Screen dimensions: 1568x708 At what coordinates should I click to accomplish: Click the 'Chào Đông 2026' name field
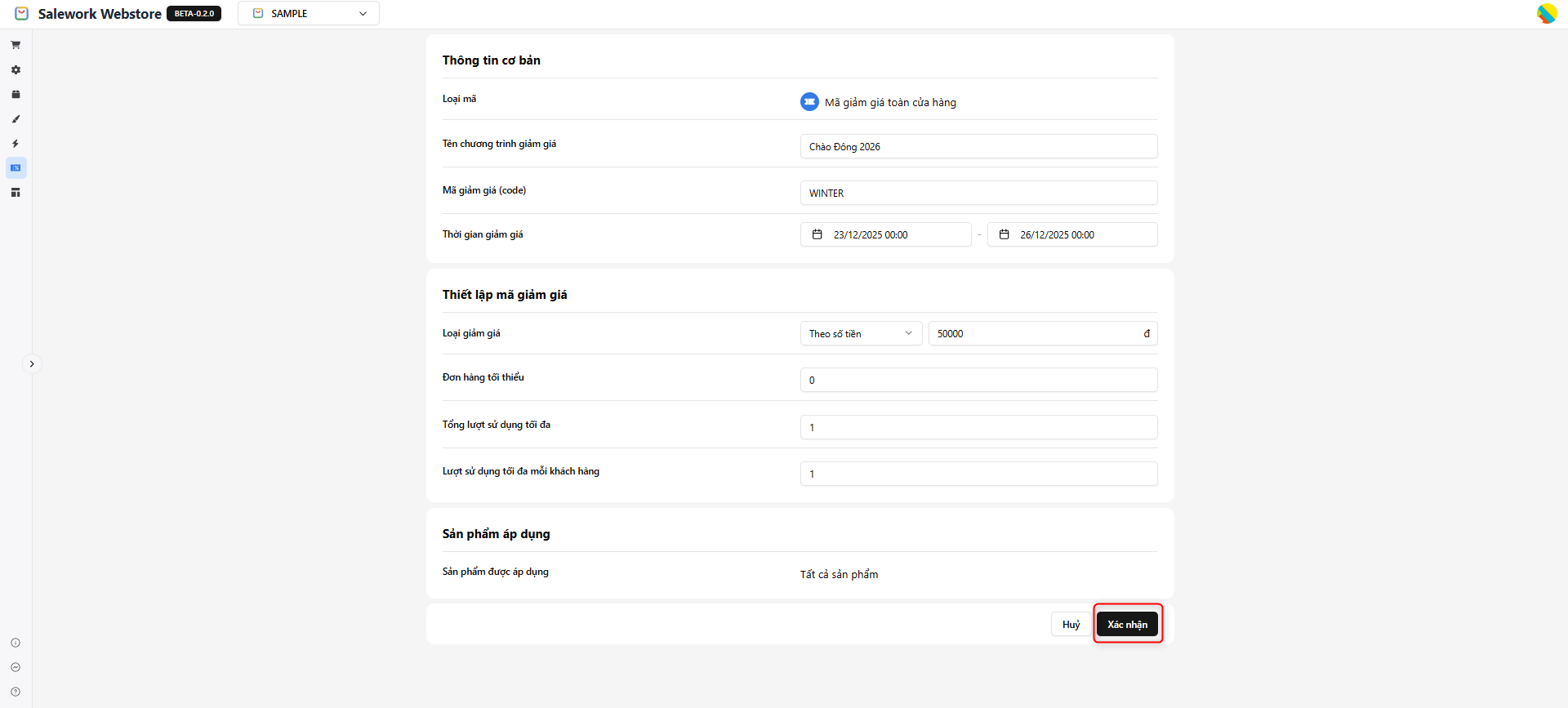pyautogui.click(x=978, y=147)
